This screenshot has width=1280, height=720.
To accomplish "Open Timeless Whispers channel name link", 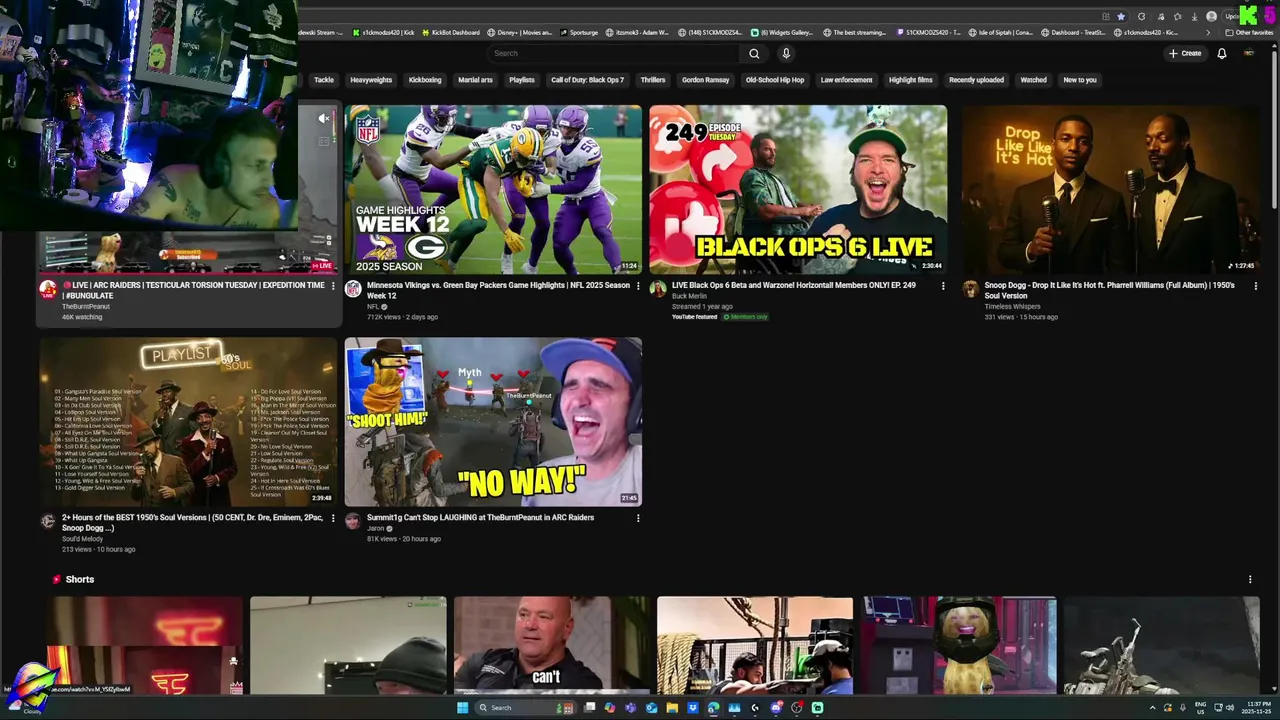I will (x=1012, y=306).
